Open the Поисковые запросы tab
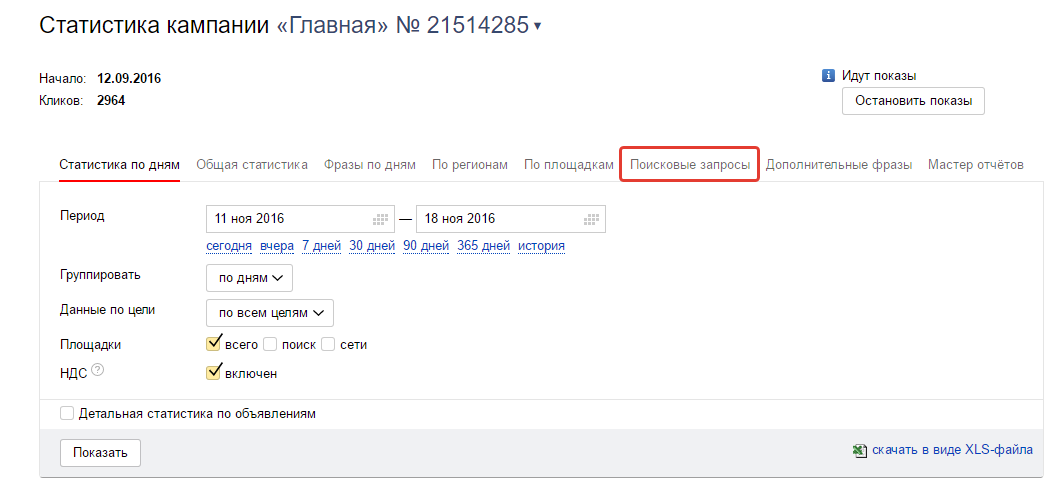The height and width of the screenshot is (498, 1052). click(690, 164)
